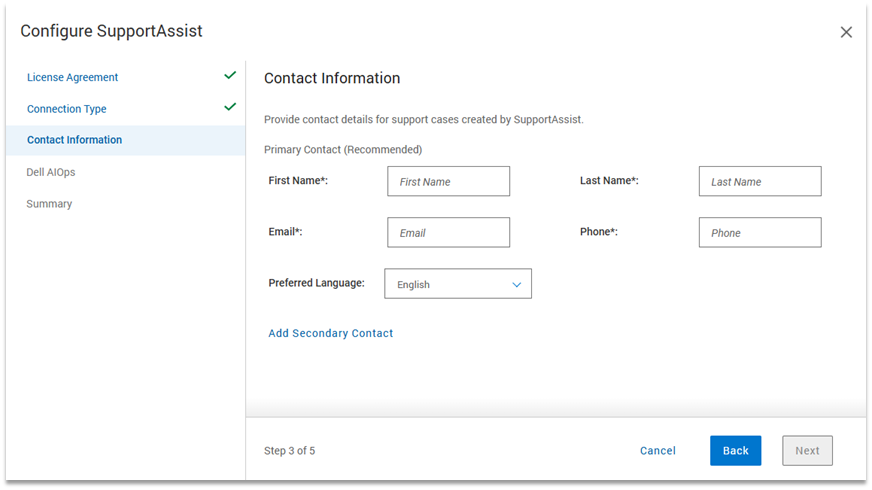Click the 'Step 3 of 5' text
This screenshot has width=872, height=490.
point(289,451)
